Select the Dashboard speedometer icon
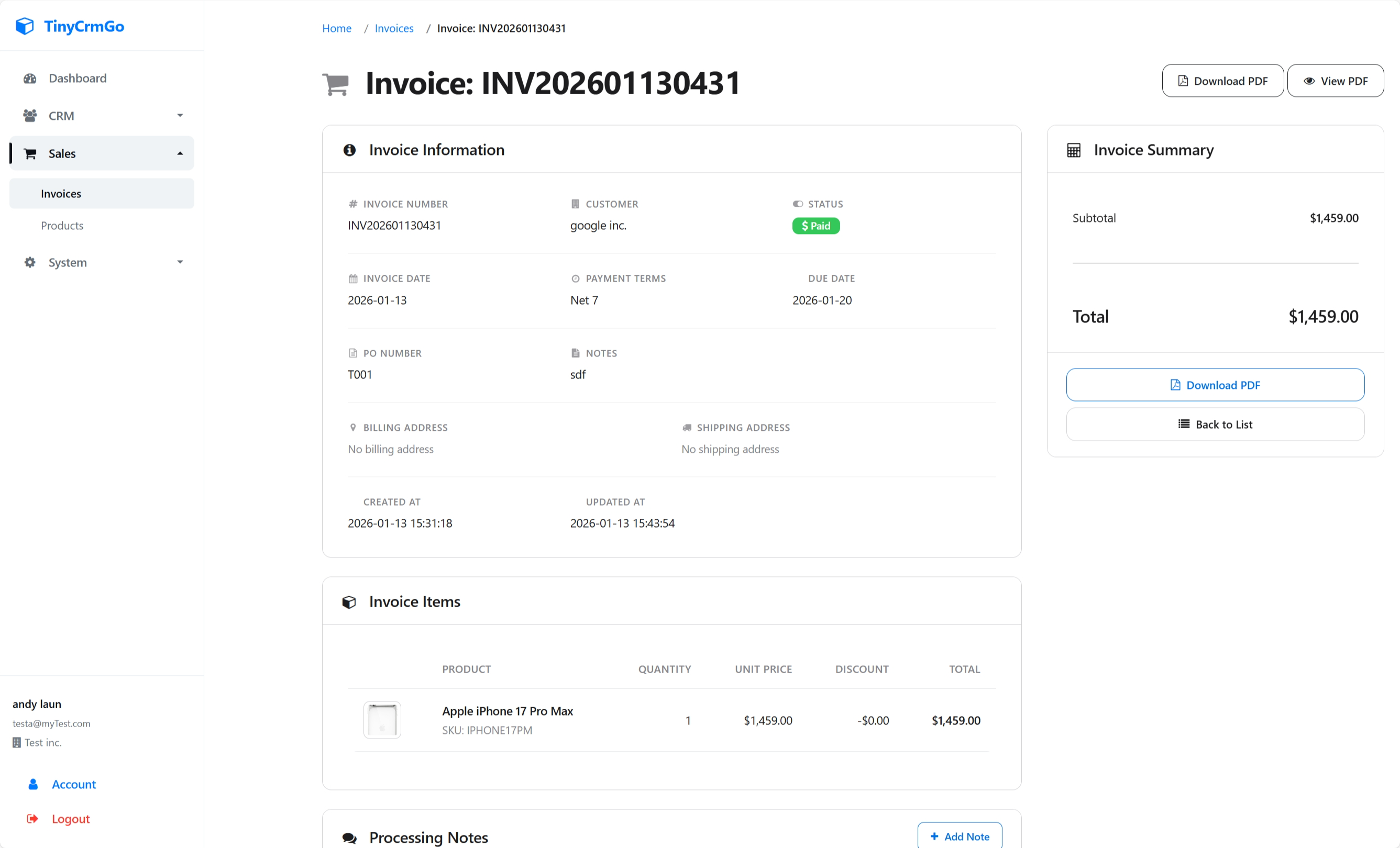This screenshot has width=1400, height=848. 30,78
